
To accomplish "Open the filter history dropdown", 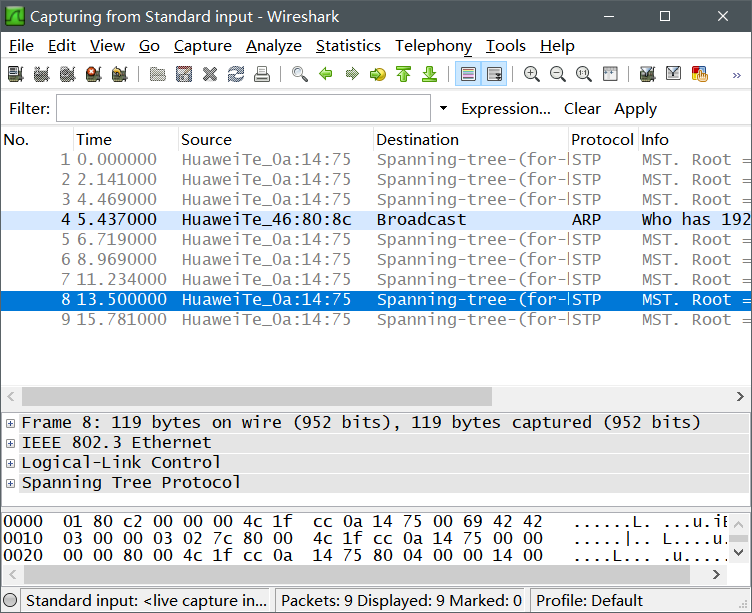I will pos(444,108).
